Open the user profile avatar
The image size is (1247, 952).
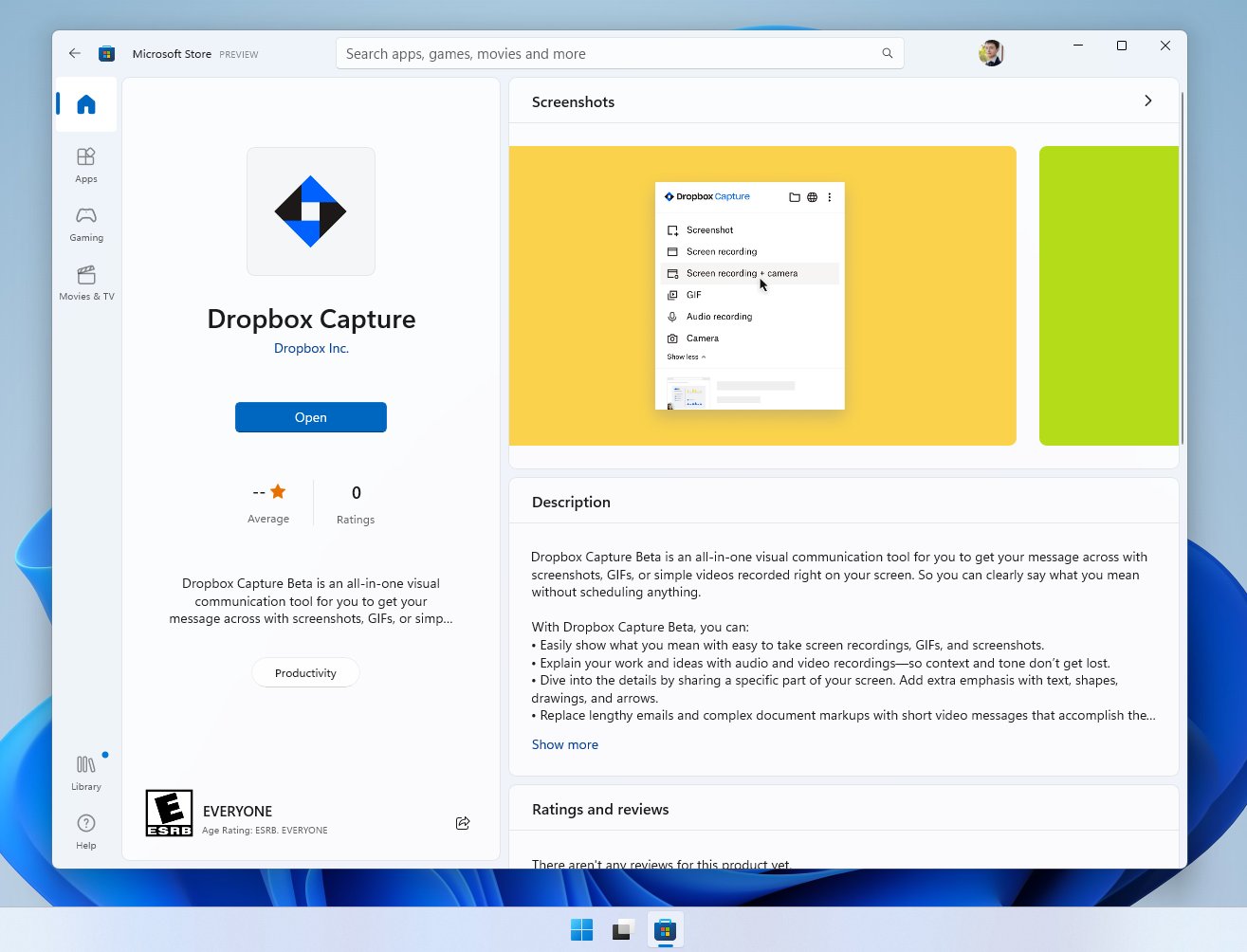click(x=991, y=53)
